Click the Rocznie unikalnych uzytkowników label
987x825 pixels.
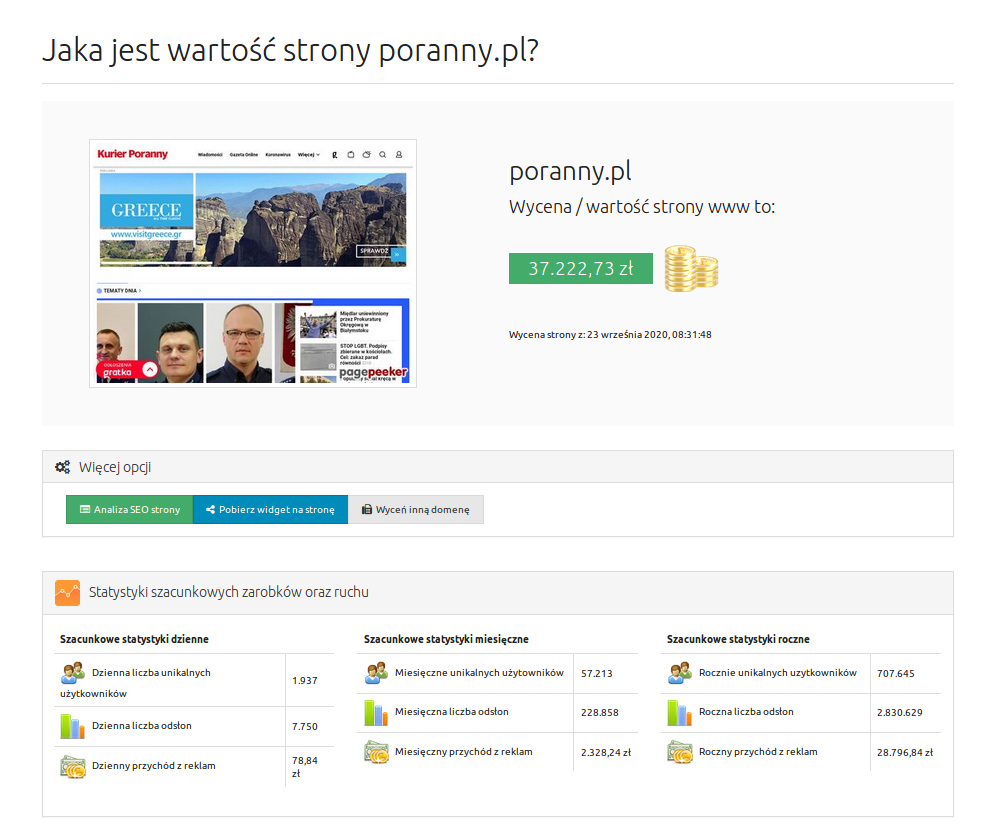coord(778,673)
